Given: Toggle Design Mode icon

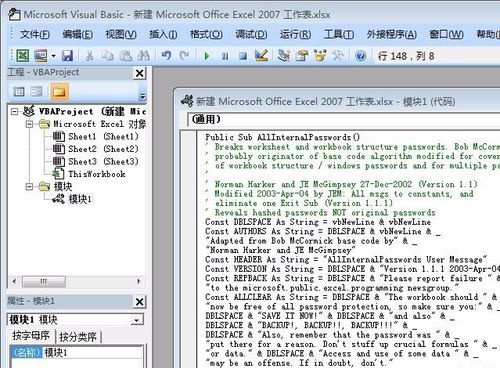Looking at the screenshot, I should tap(261, 55).
